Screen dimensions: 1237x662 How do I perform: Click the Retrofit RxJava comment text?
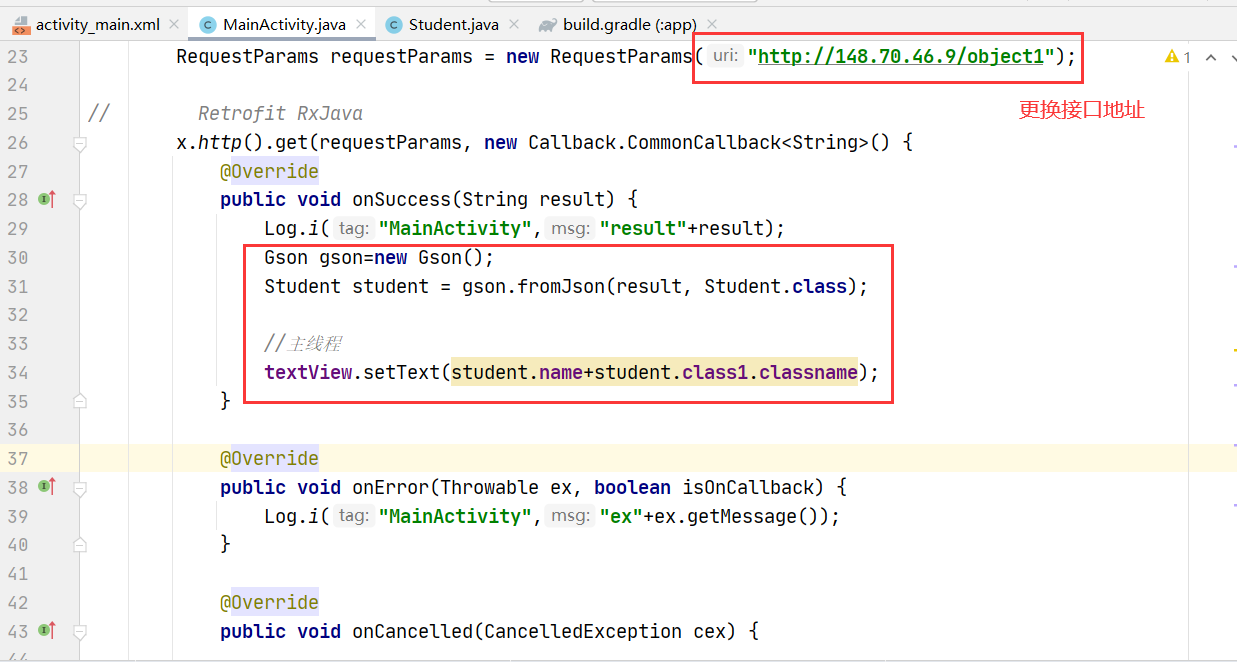pyautogui.click(x=280, y=114)
